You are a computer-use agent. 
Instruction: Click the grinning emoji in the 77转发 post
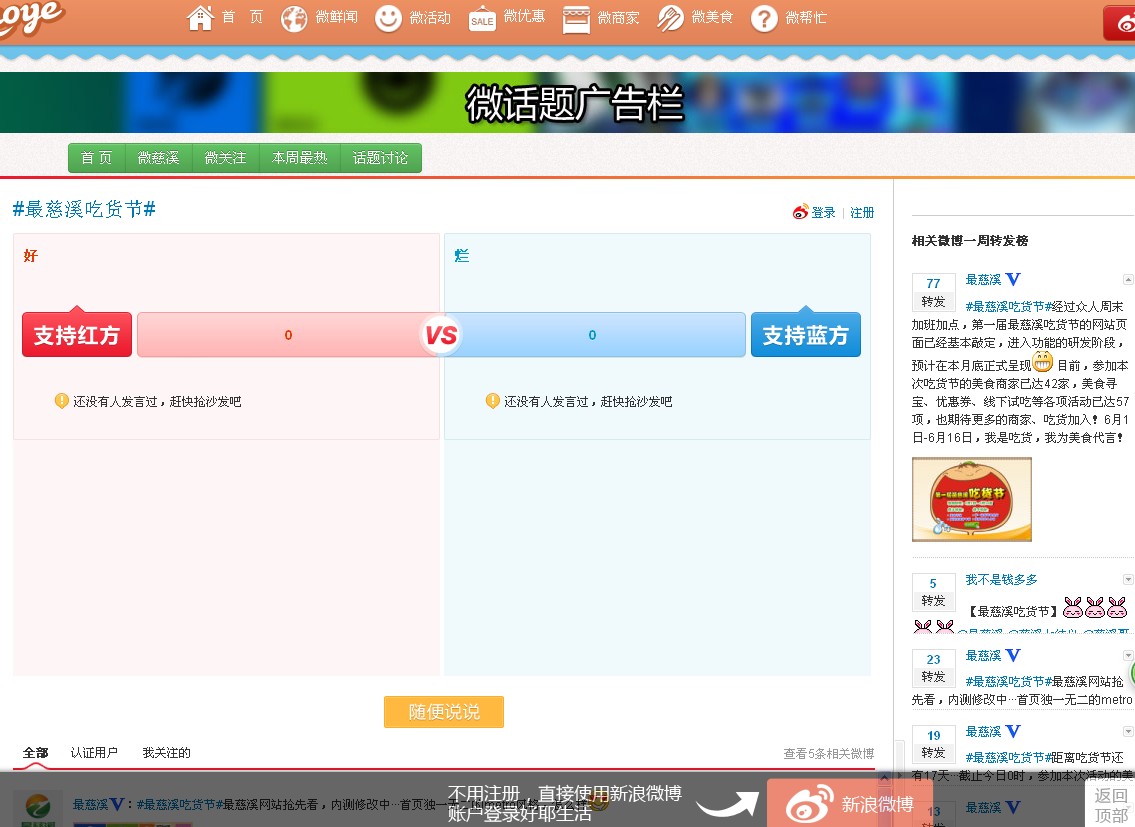1043,361
